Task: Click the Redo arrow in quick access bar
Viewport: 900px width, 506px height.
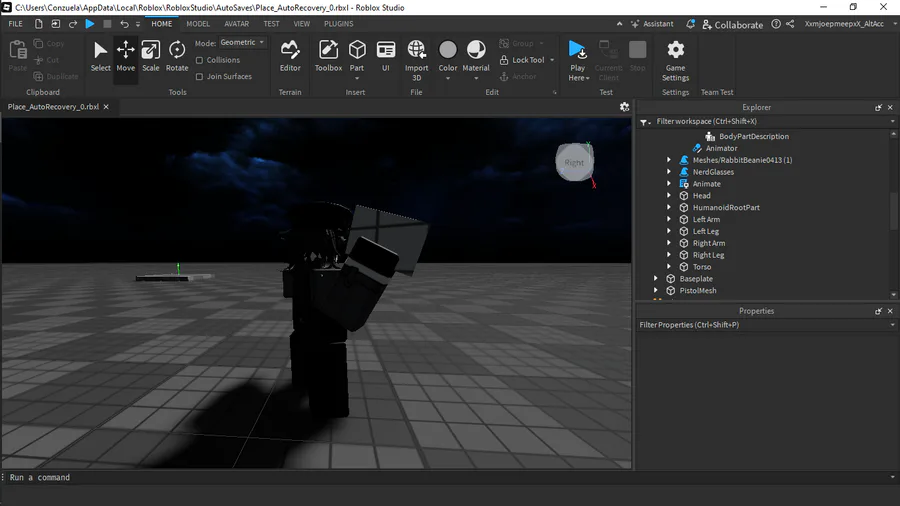Action: pyautogui.click(x=73, y=24)
